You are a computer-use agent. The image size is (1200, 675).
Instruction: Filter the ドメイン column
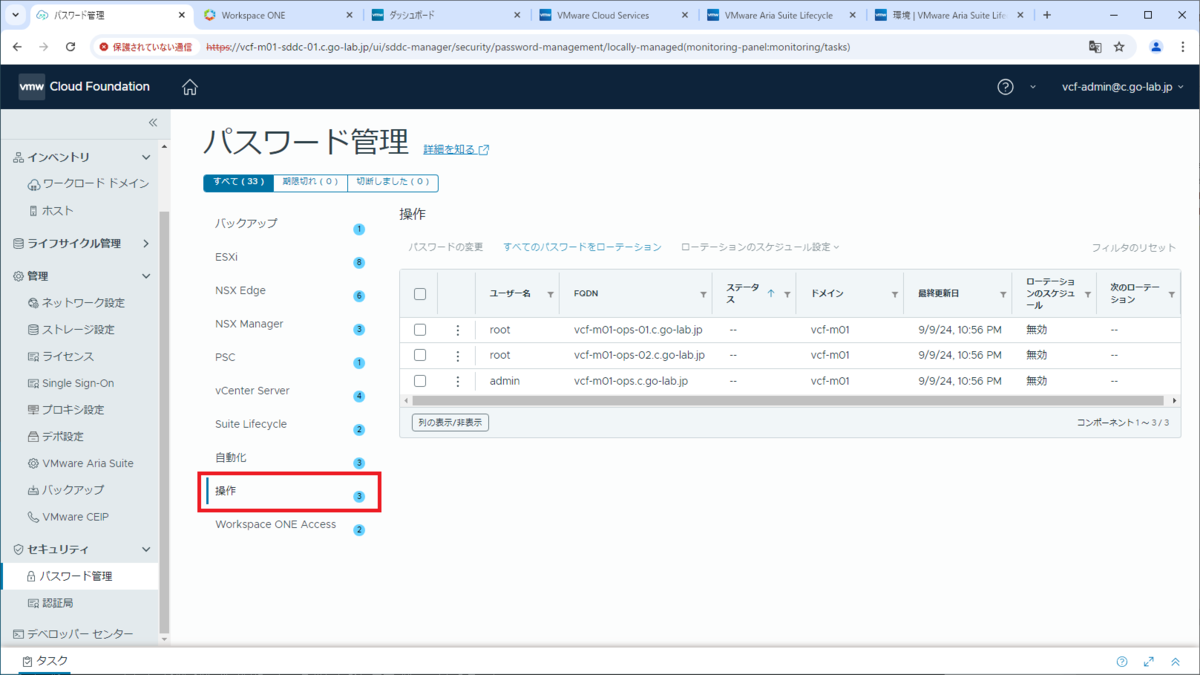[894, 295]
